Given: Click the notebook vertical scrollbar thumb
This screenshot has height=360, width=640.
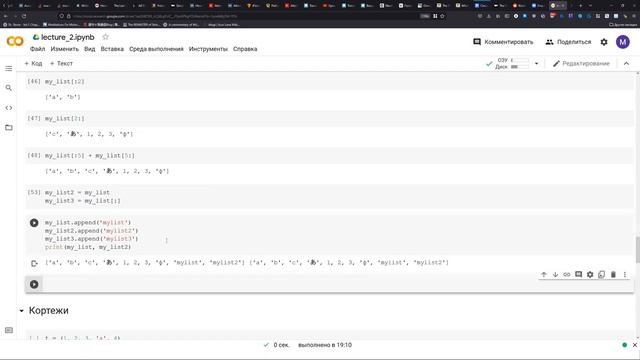Looking at the screenshot, I should (x=637, y=249).
